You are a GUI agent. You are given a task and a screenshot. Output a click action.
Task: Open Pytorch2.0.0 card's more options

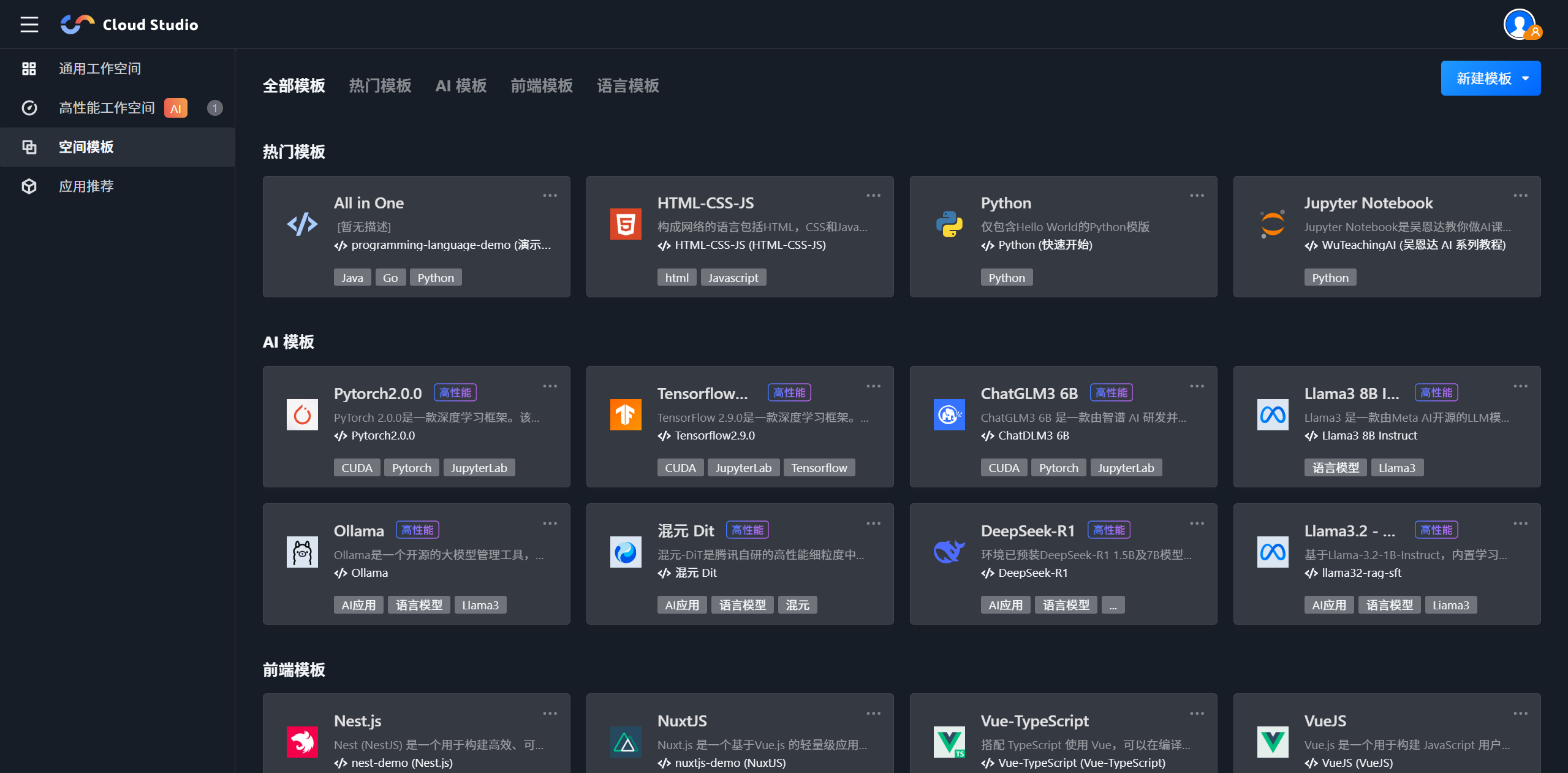[x=550, y=386]
